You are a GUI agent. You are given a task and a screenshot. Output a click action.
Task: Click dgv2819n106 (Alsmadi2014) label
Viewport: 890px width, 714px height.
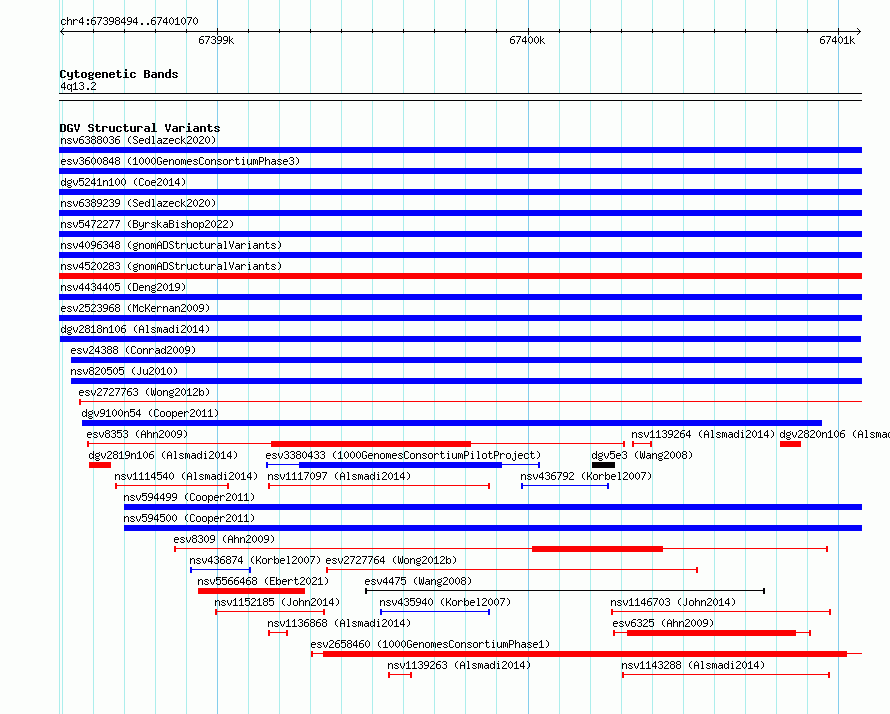(x=163, y=455)
